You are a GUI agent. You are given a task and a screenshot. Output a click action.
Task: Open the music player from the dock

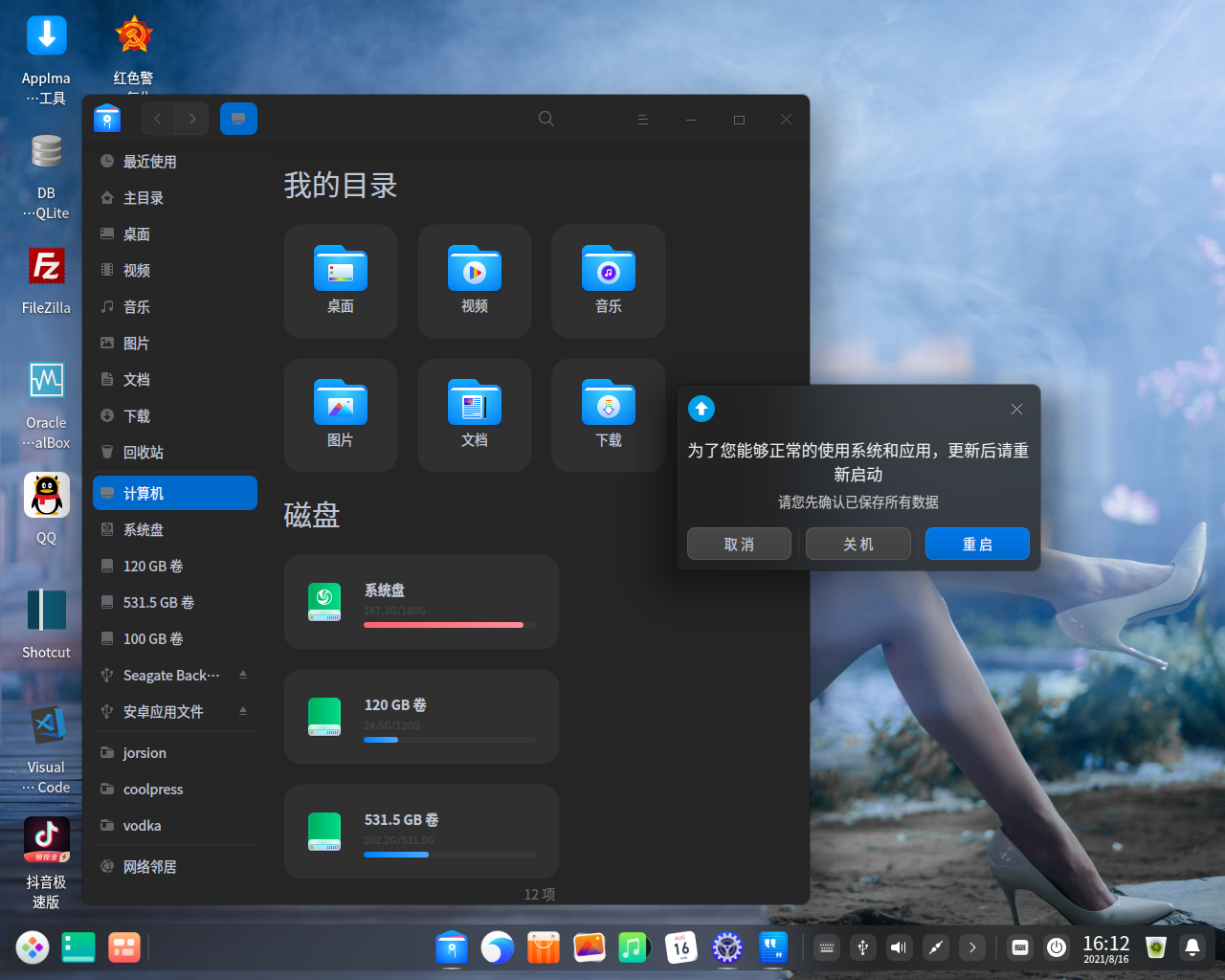tap(634, 947)
